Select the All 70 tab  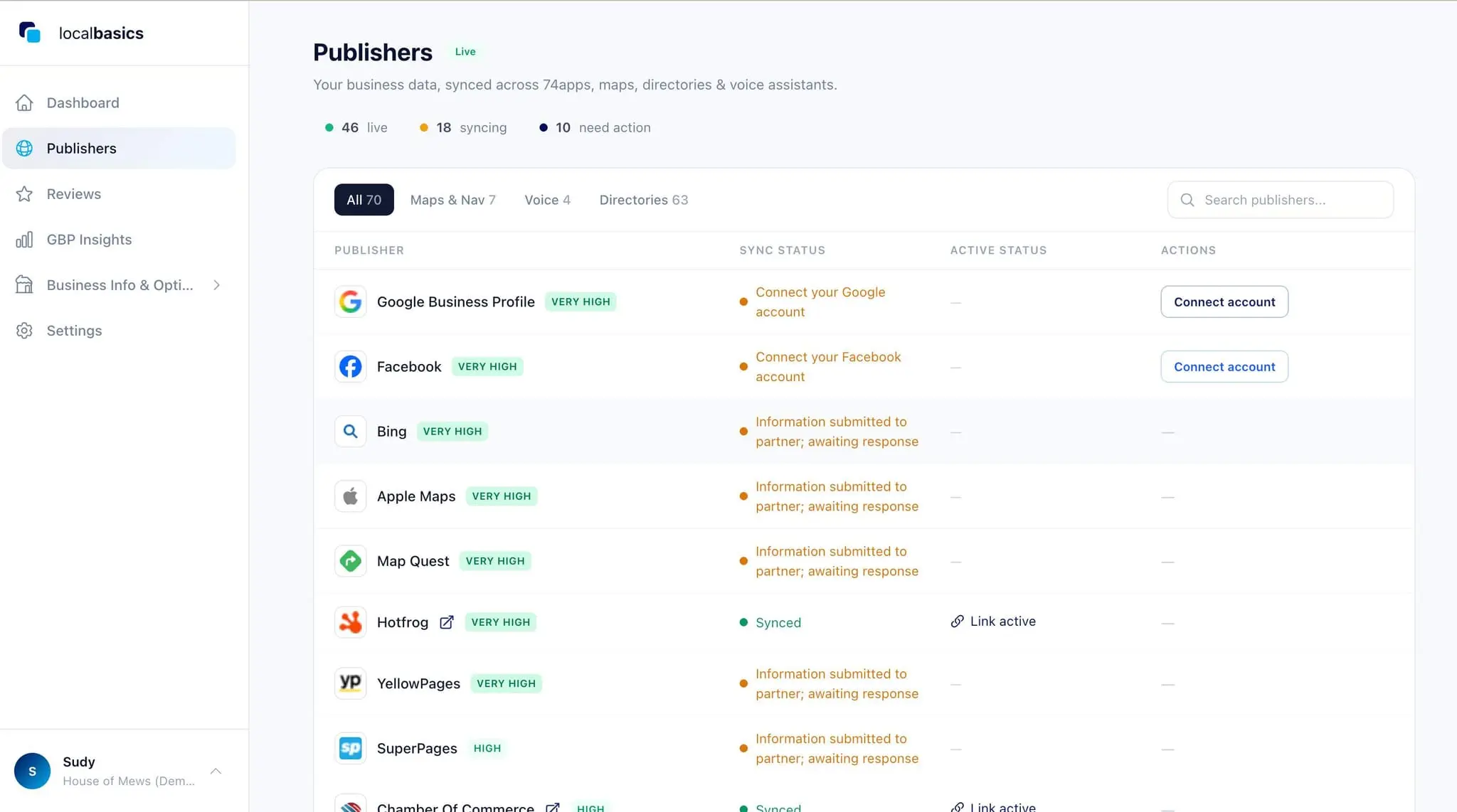coord(364,200)
